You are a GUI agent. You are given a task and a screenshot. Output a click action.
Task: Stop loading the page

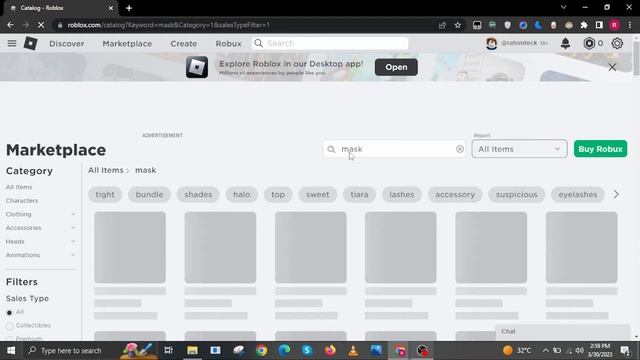click(41, 25)
